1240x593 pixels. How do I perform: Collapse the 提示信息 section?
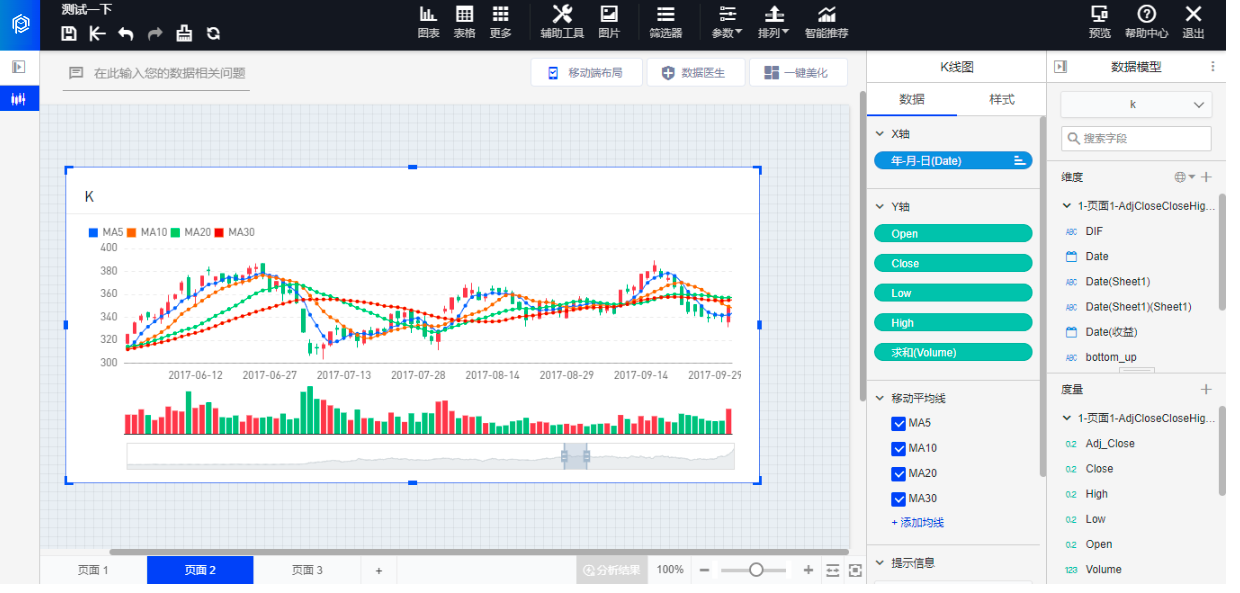point(880,563)
